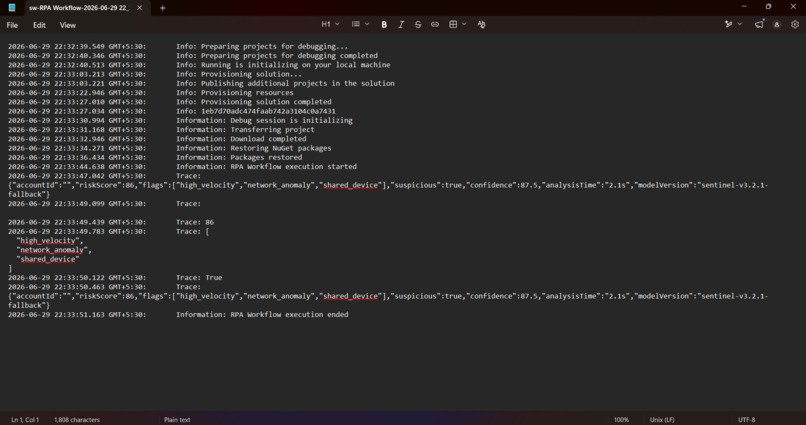Expand the Copilot options dropdown arrow
Image resolution: width=806 pixels, height=425 pixels.
point(740,24)
